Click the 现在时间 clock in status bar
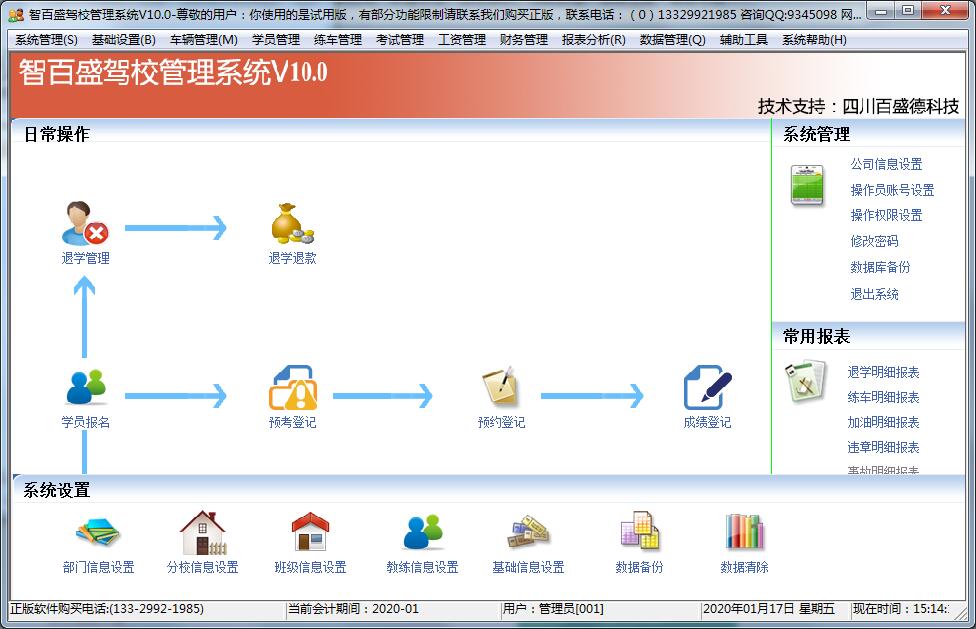This screenshot has width=976, height=629. [900, 608]
